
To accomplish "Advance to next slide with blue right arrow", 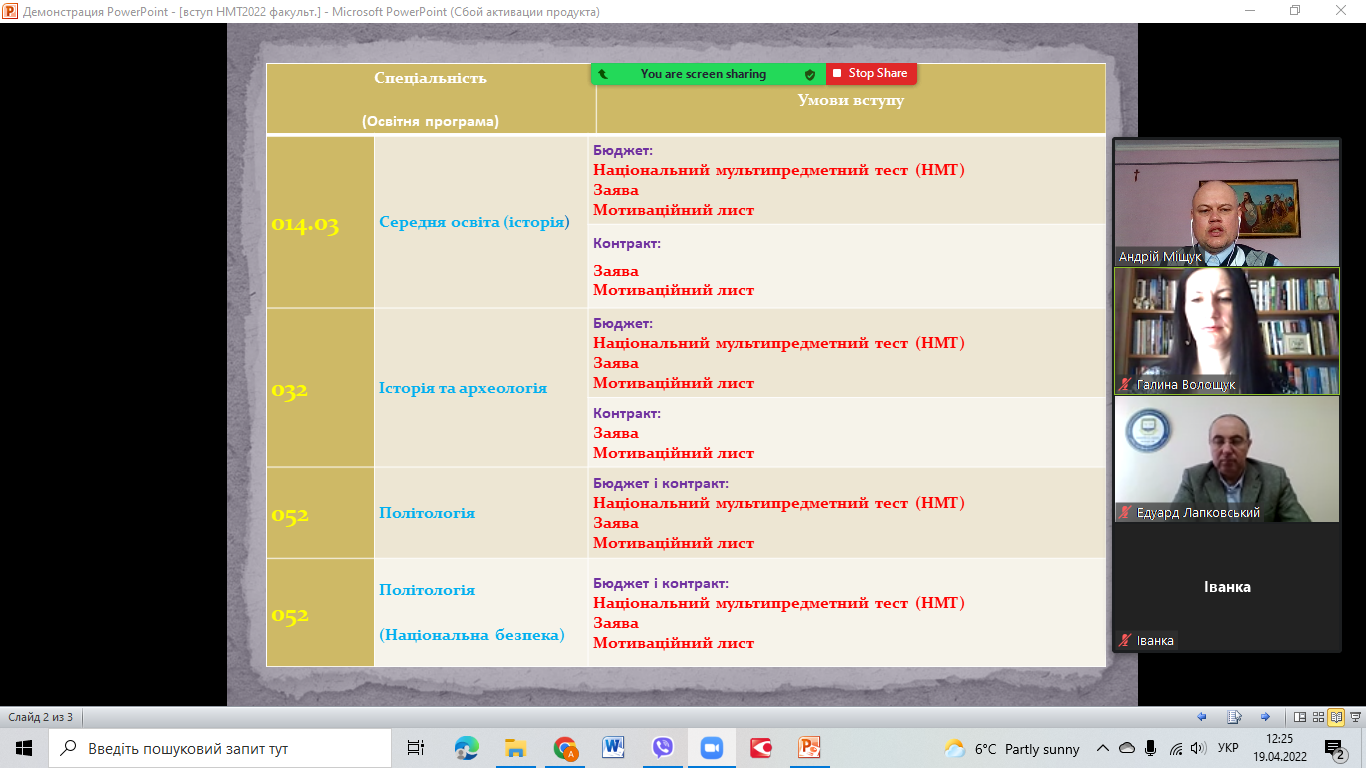I will [1265, 717].
